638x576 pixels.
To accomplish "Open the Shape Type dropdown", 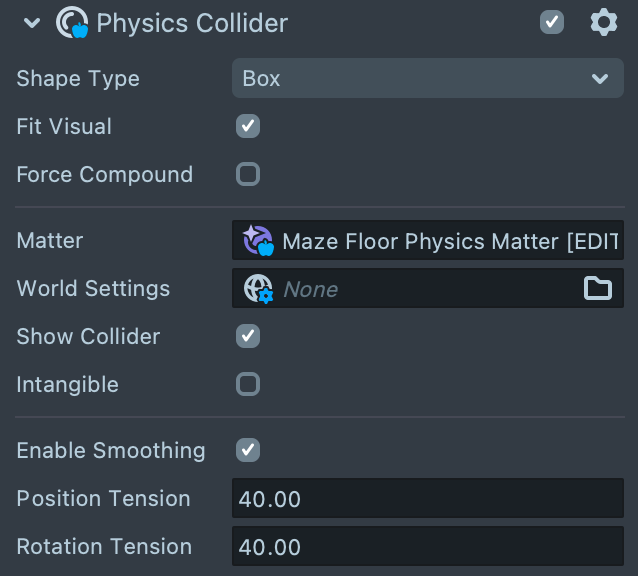I will pyautogui.click(x=427, y=78).
